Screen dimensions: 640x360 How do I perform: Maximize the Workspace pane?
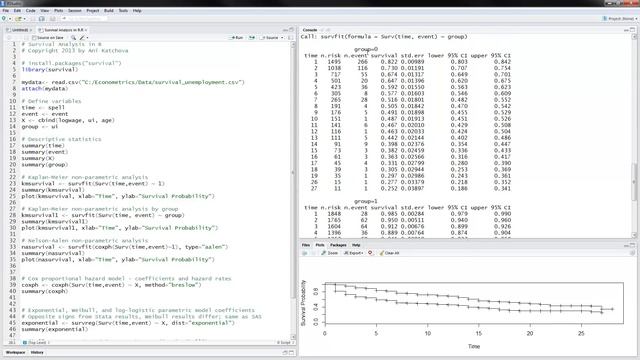coord(291,352)
